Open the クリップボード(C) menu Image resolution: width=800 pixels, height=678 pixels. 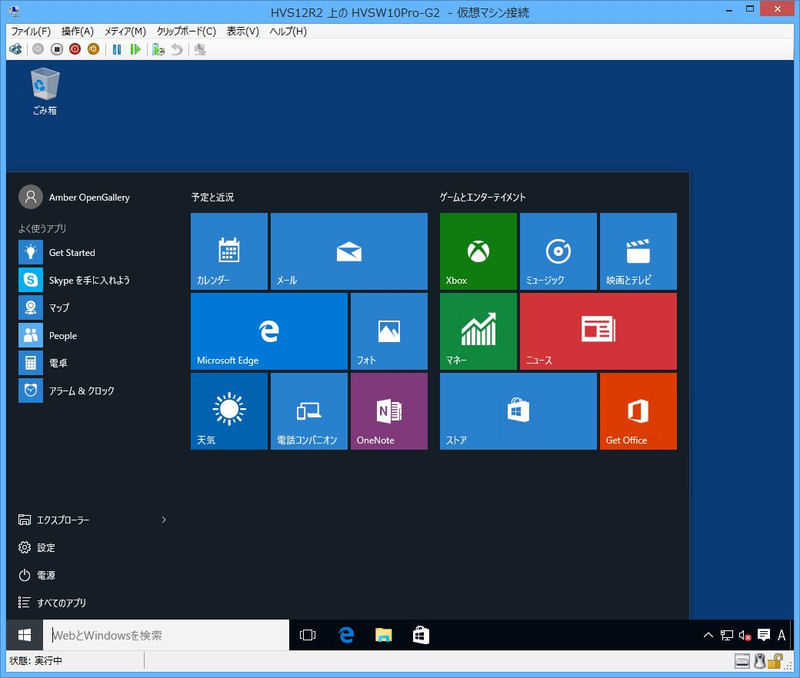186,32
